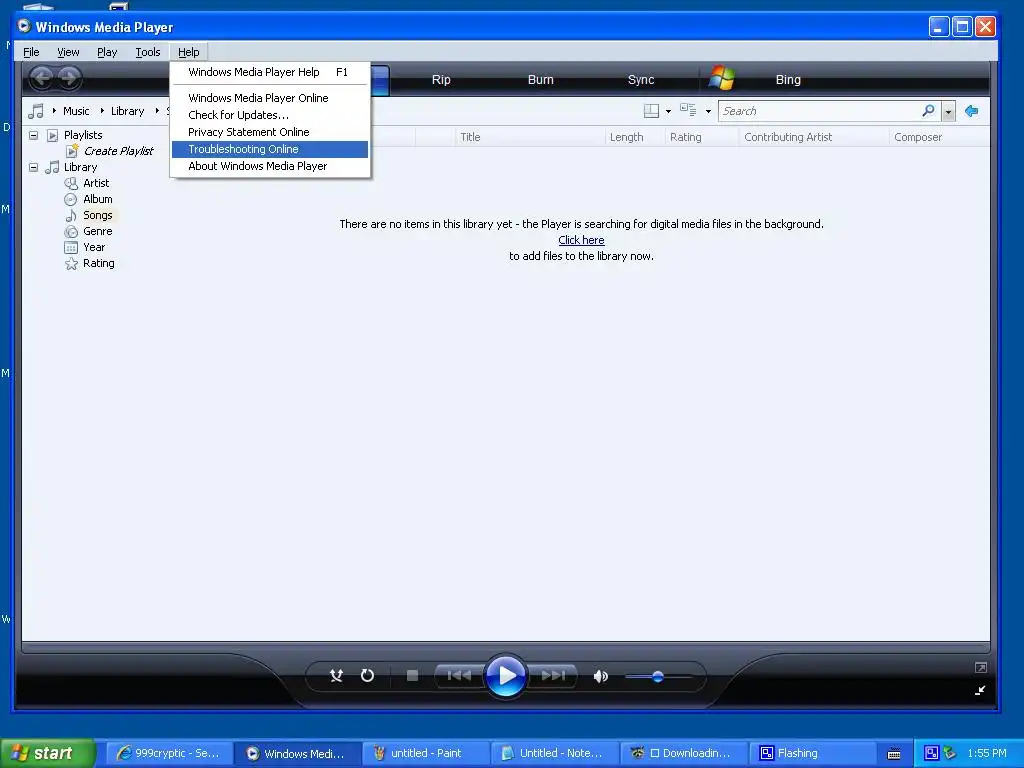Select Year in the Library tree
The width and height of the screenshot is (1024, 768).
pyautogui.click(x=94, y=248)
